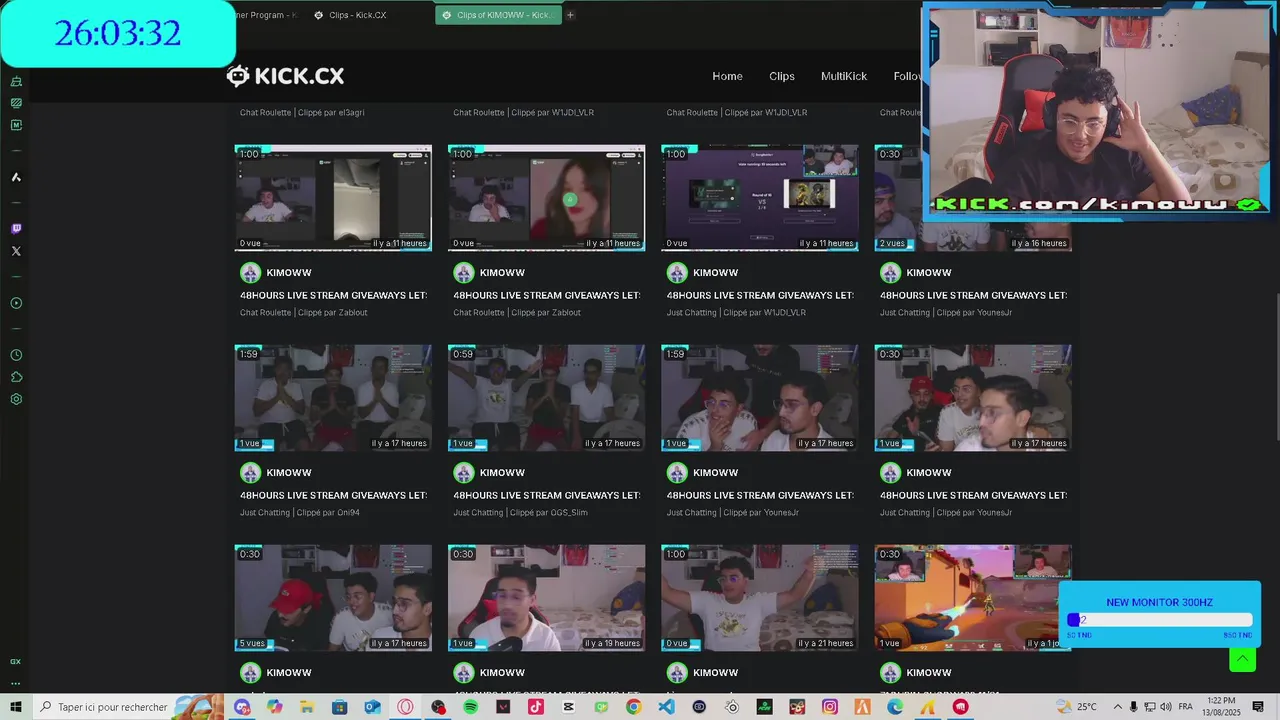
Task: Open the notification center icon
Action: [x=1258, y=707]
